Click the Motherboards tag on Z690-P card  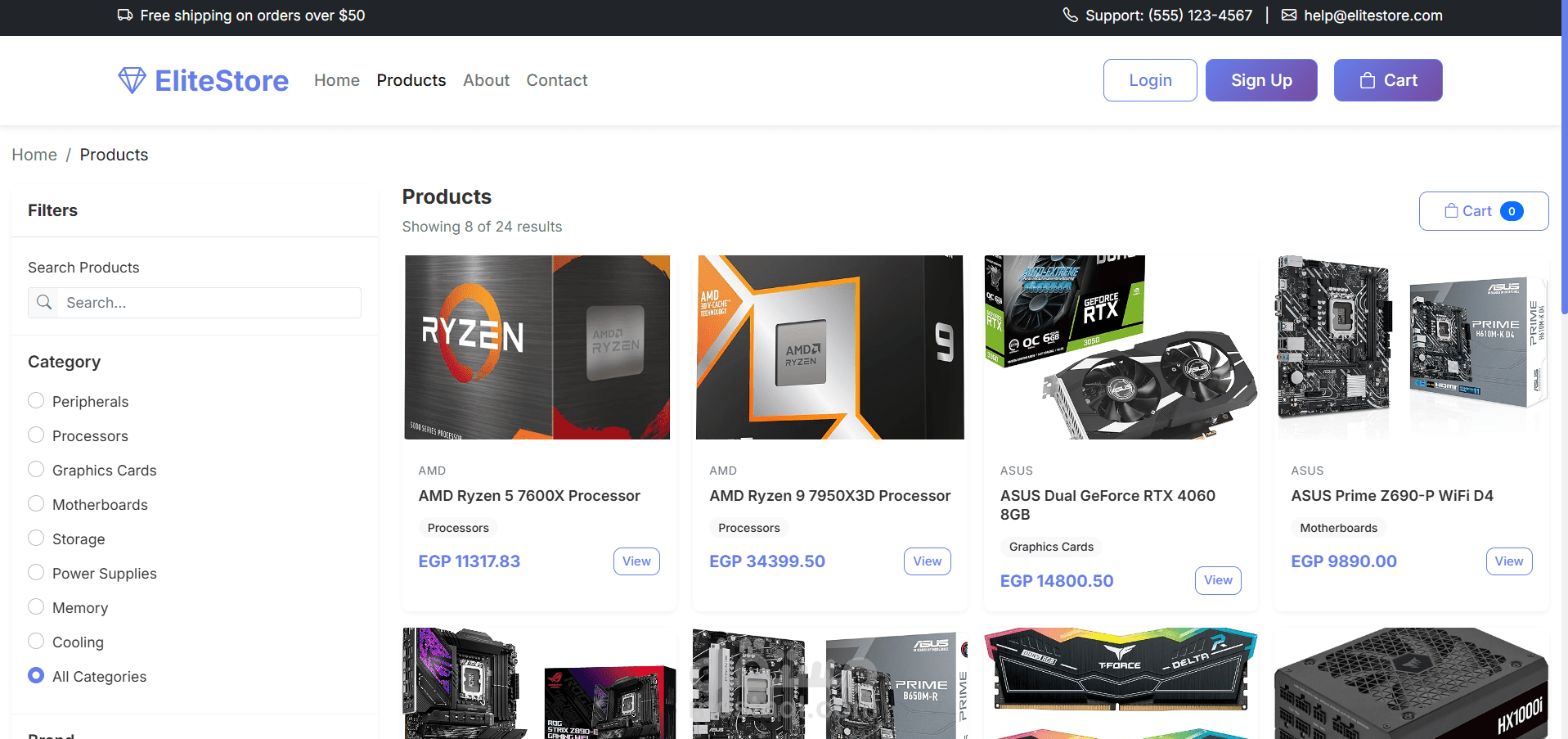click(x=1339, y=528)
